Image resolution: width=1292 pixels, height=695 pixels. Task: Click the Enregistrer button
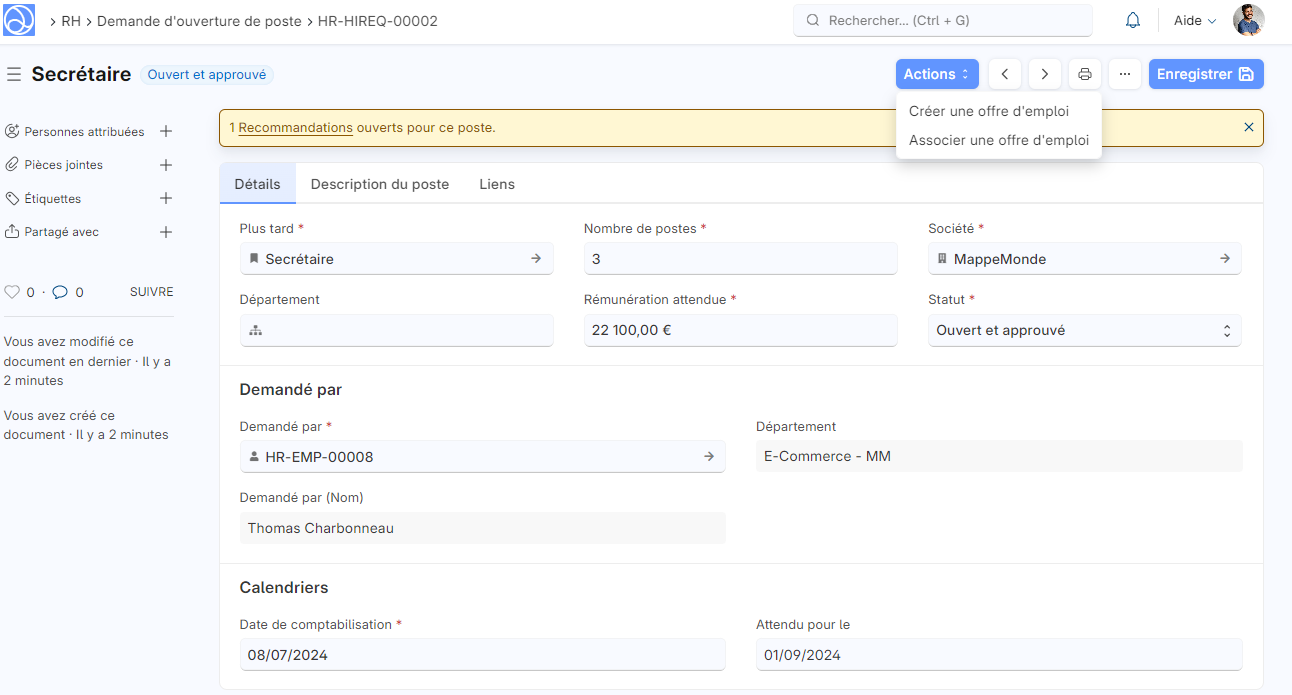point(1206,73)
